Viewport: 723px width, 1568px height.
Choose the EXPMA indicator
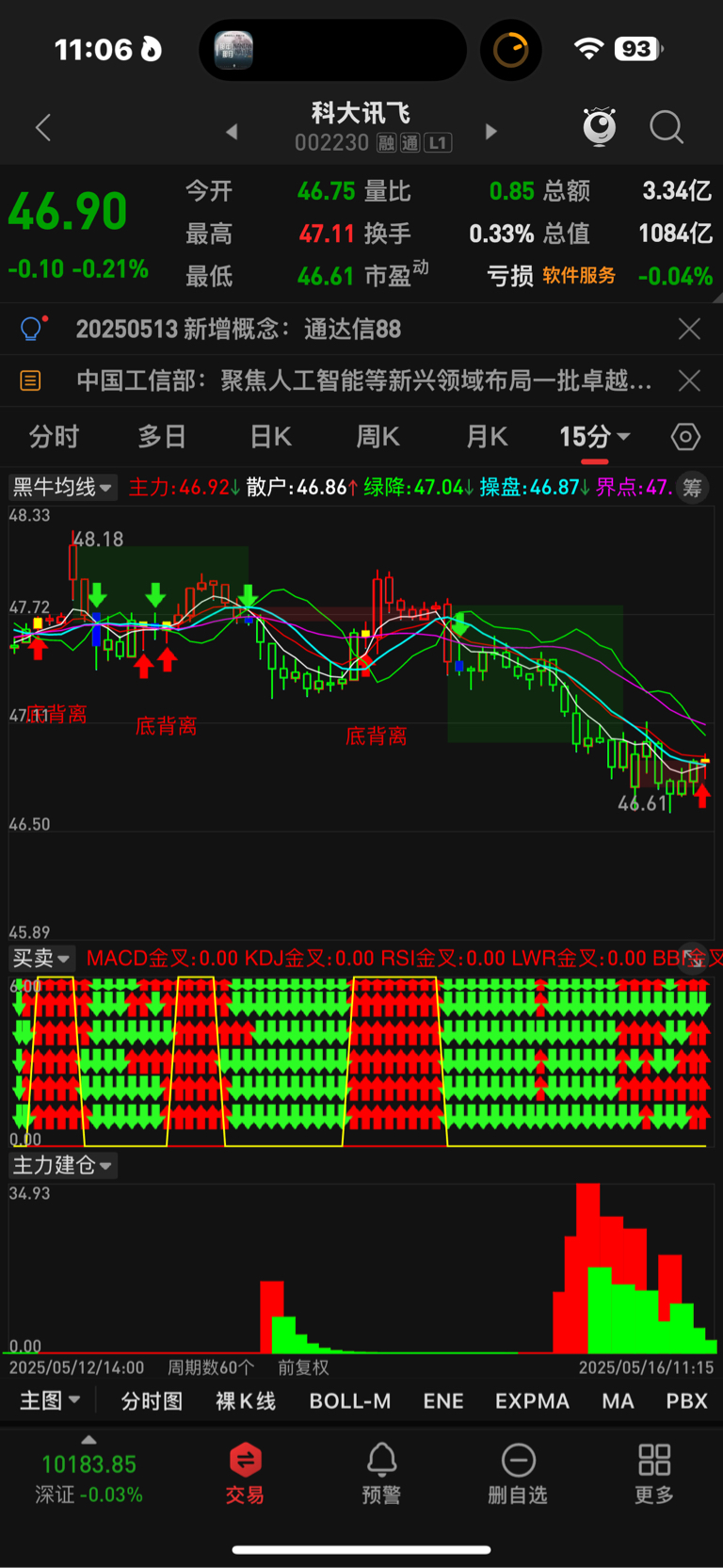click(533, 1401)
